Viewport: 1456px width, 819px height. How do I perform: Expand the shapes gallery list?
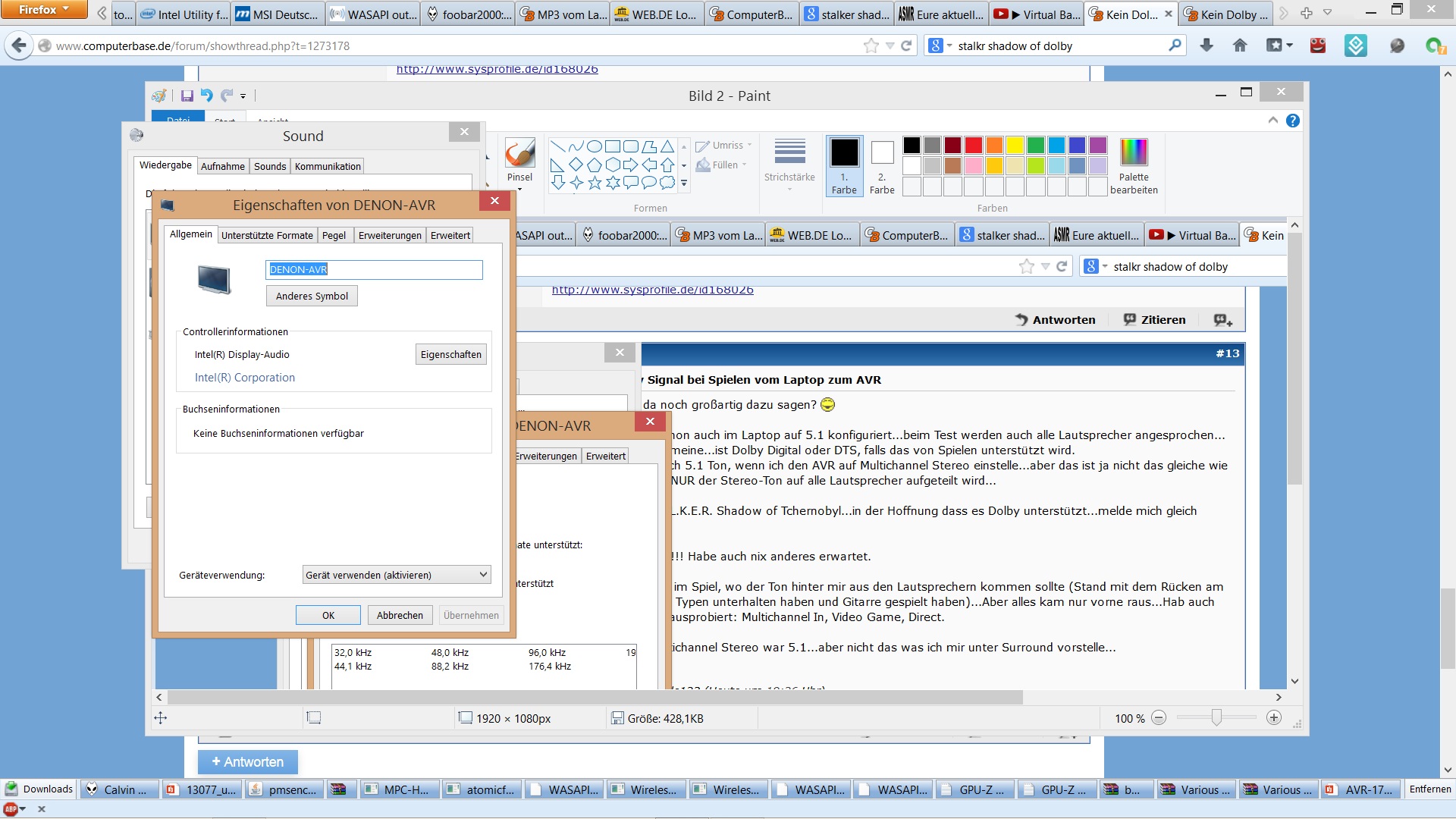683,183
